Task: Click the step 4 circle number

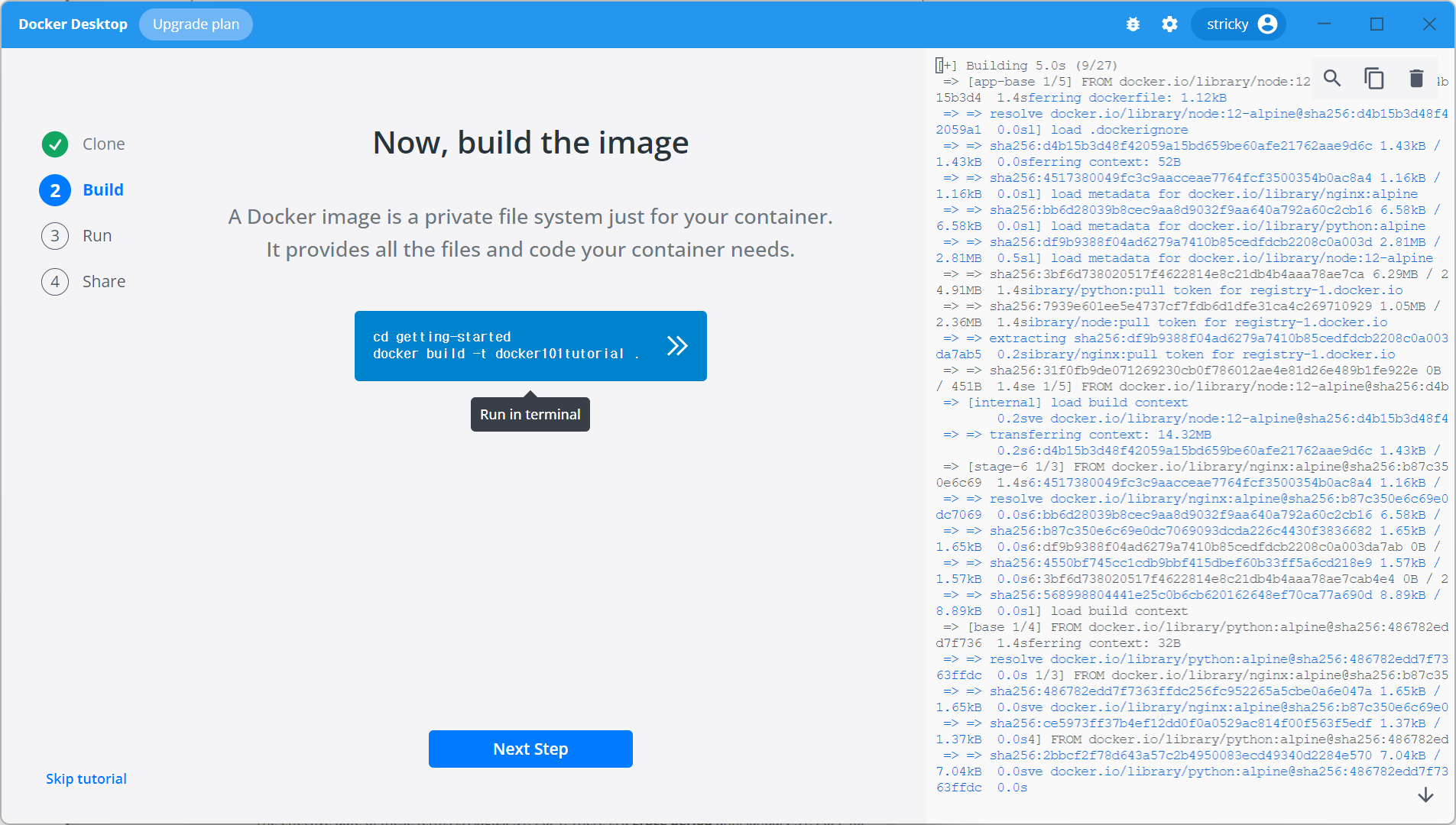Action: [x=55, y=282]
